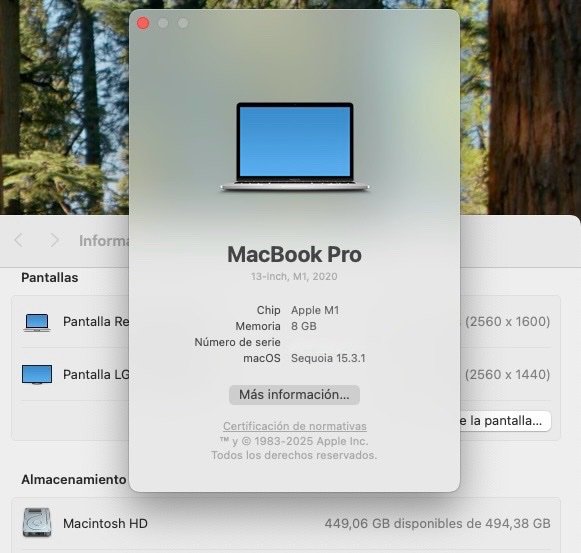581x553 pixels.
Task: Click the zoom button of About window
Action: click(x=183, y=23)
